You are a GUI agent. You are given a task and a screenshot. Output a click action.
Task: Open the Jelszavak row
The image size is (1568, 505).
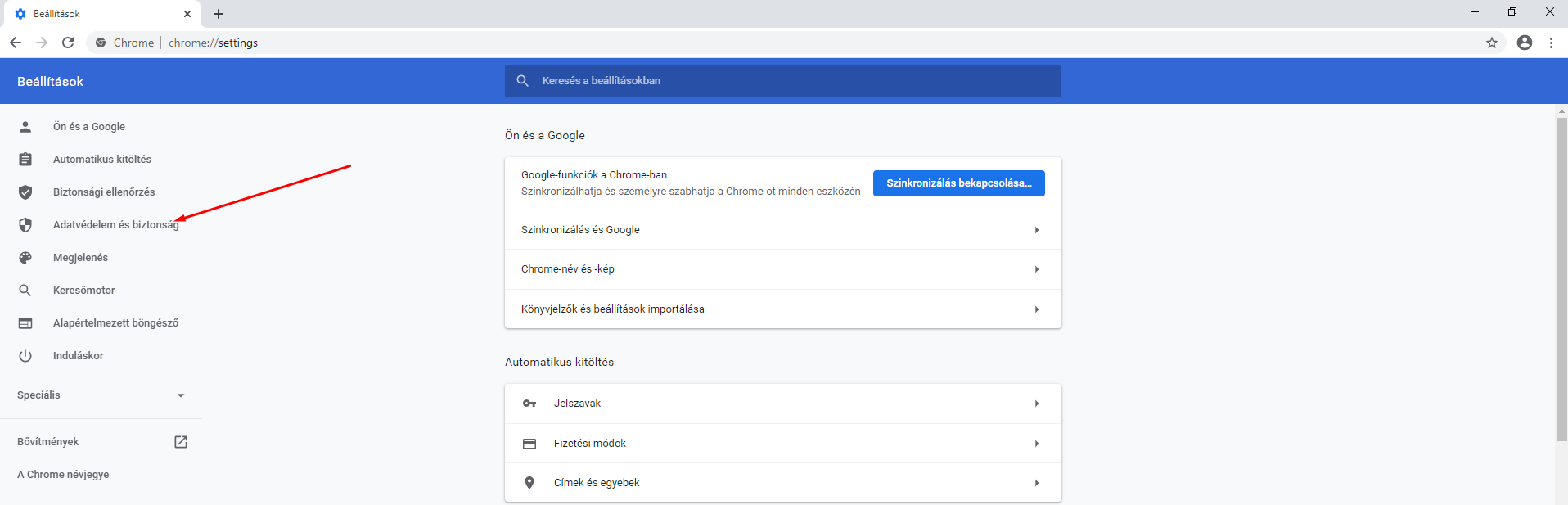coord(782,404)
